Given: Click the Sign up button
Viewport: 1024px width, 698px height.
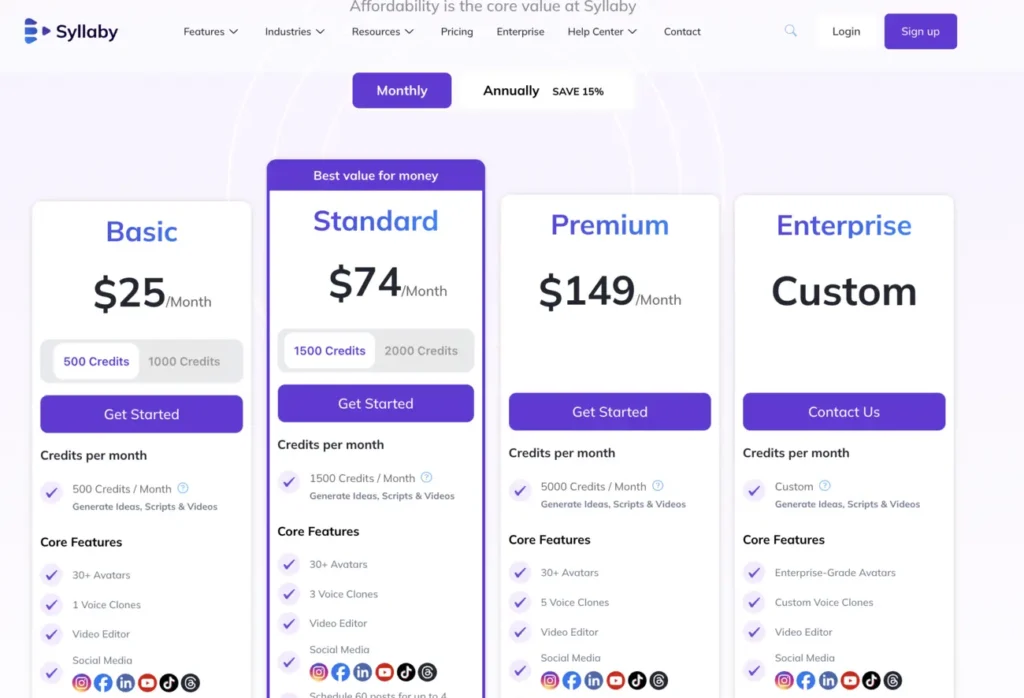Looking at the screenshot, I should tap(919, 31).
